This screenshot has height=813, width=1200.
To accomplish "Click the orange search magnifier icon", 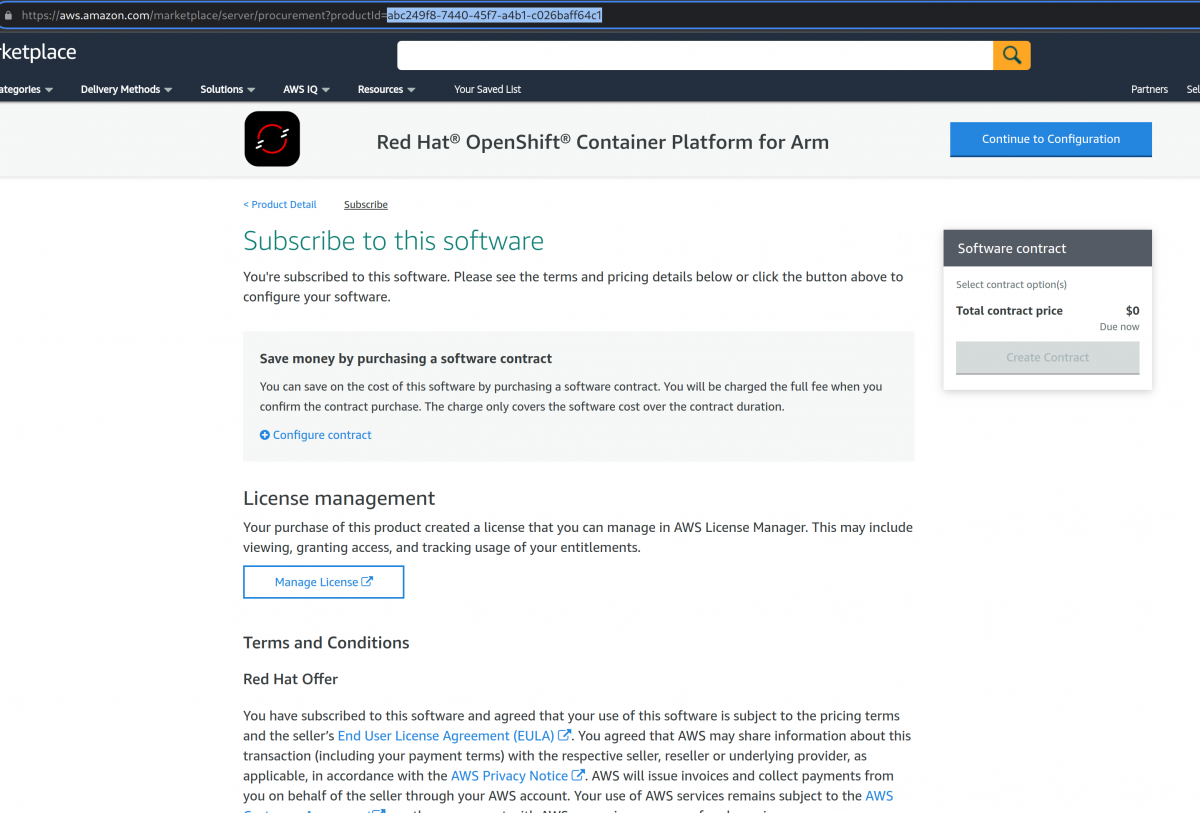I will pos(1011,55).
